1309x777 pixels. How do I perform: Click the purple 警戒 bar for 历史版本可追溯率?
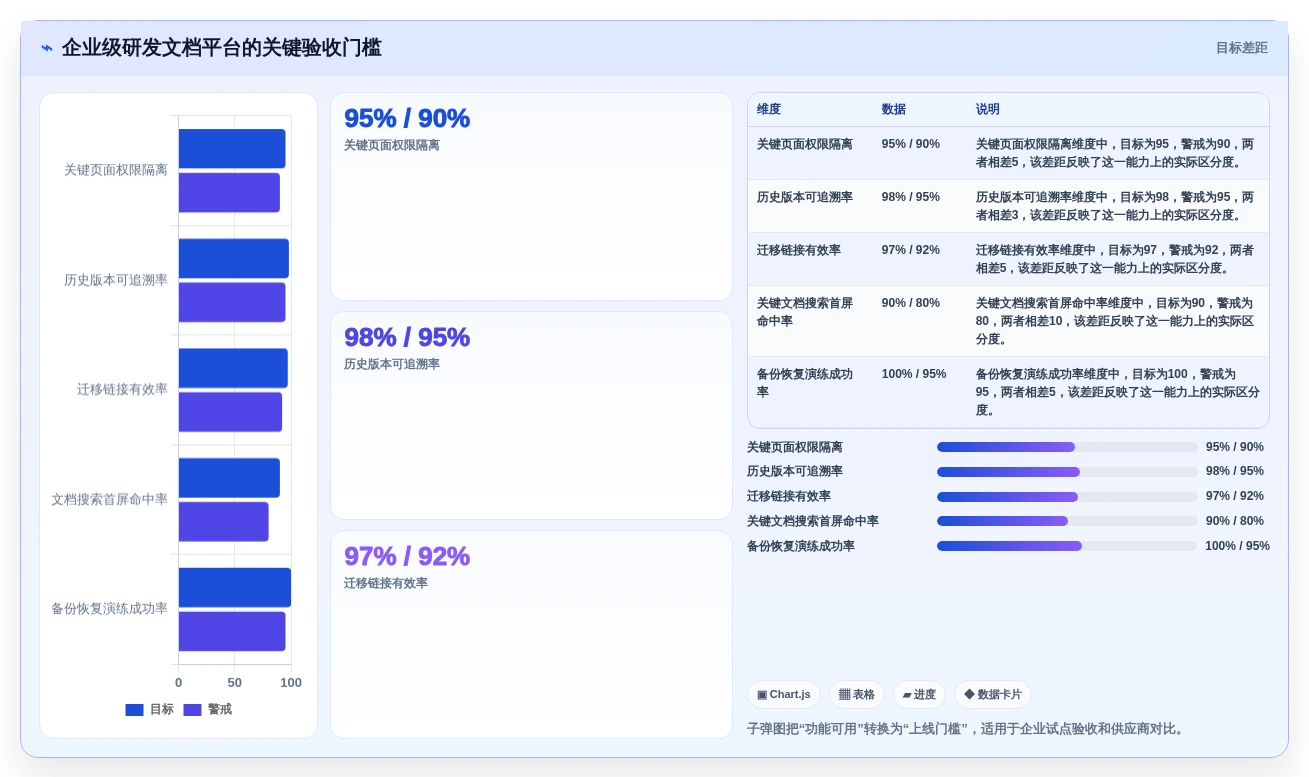pyautogui.click(x=232, y=302)
